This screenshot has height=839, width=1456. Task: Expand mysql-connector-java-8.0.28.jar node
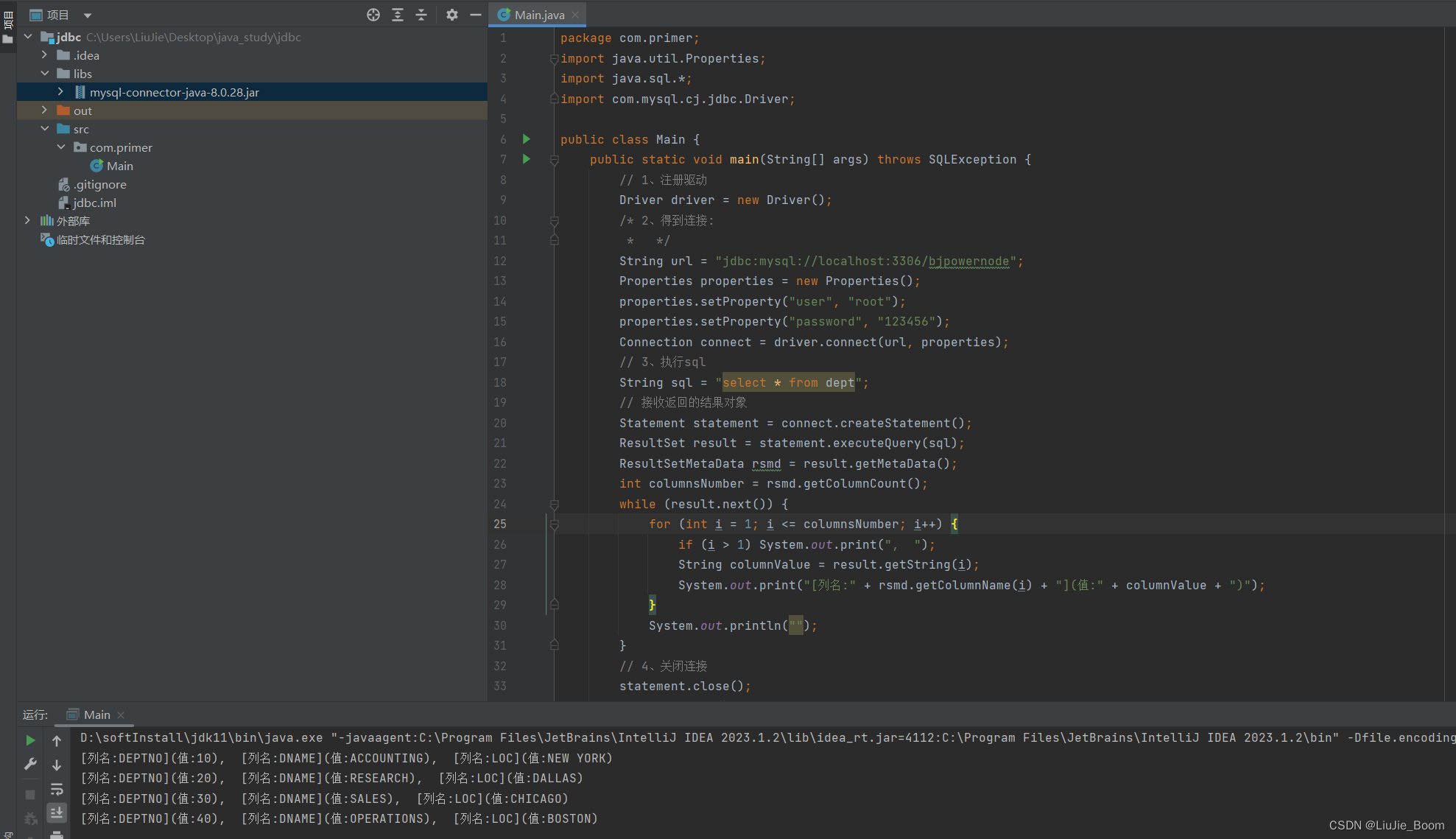pos(60,91)
